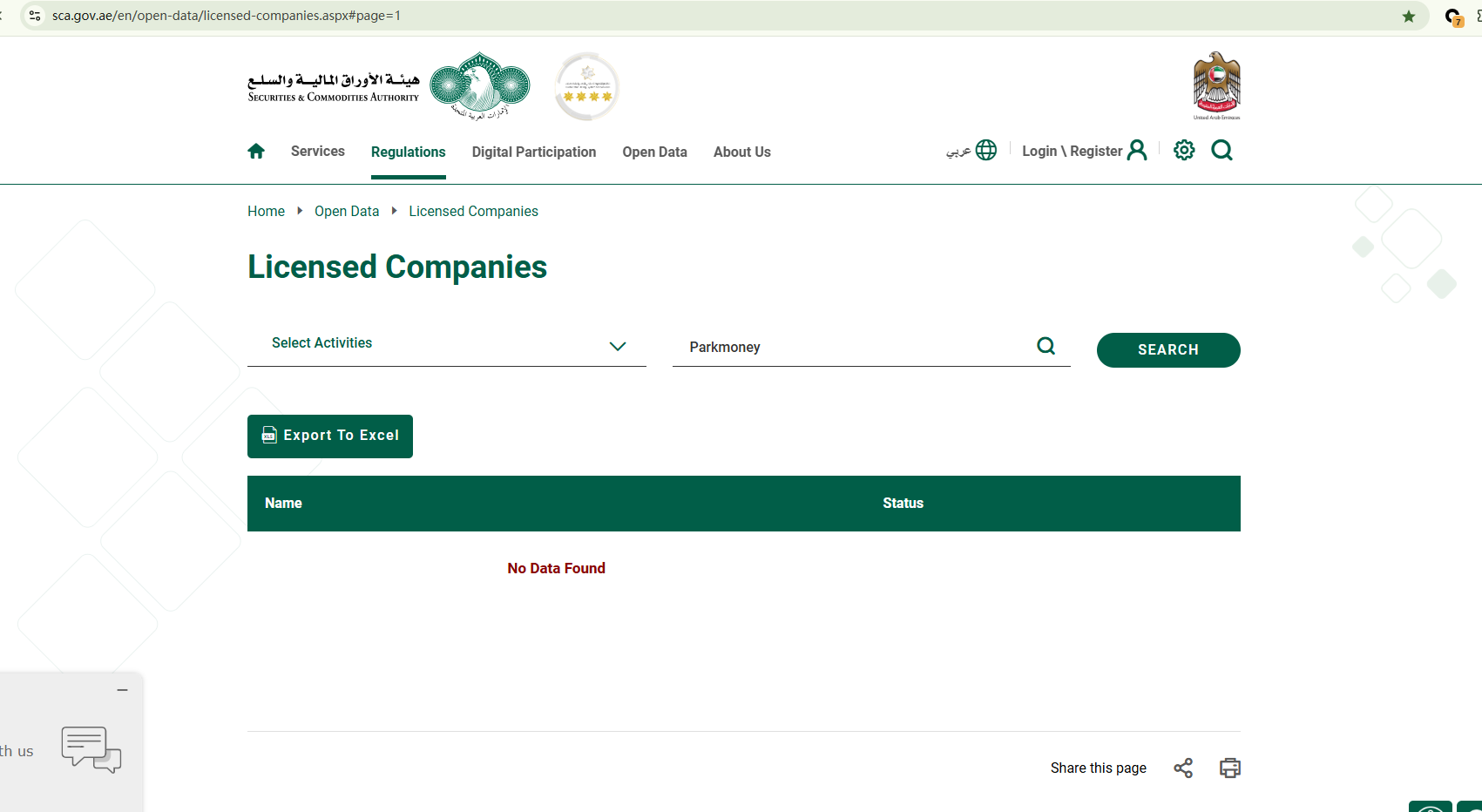The height and width of the screenshot is (812, 1482).
Task: Click Export To Excel button
Action: point(330,436)
